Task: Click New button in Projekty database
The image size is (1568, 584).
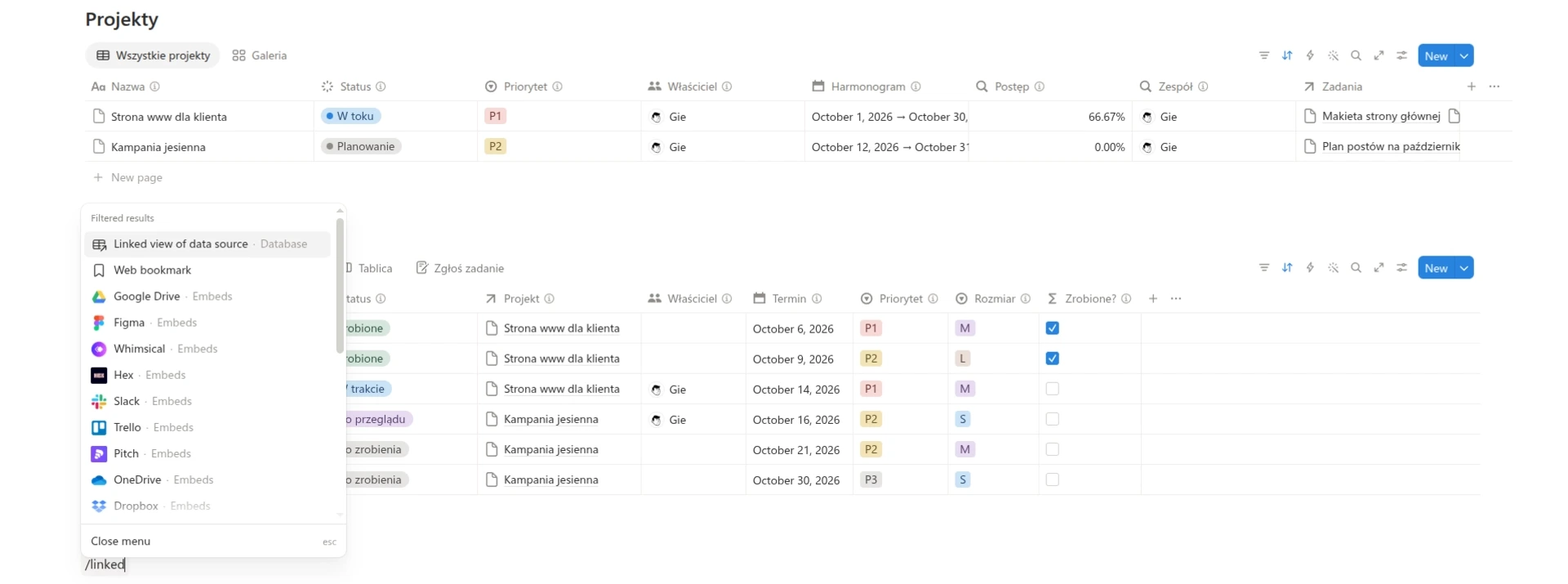Action: [1437, 56]
